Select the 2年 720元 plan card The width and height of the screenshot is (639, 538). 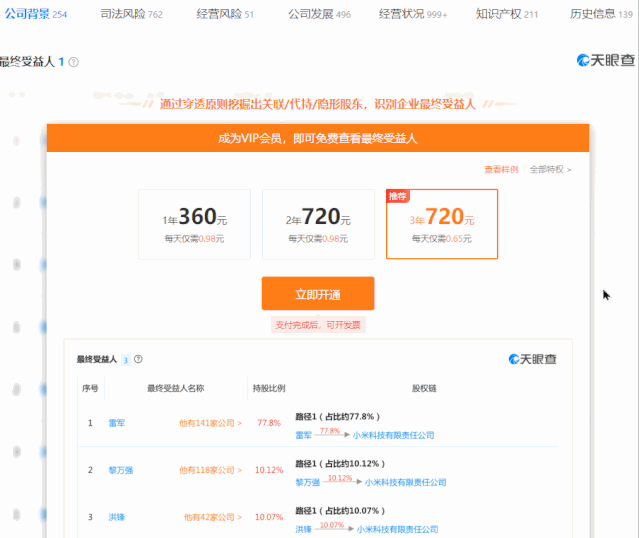(318, 224)
